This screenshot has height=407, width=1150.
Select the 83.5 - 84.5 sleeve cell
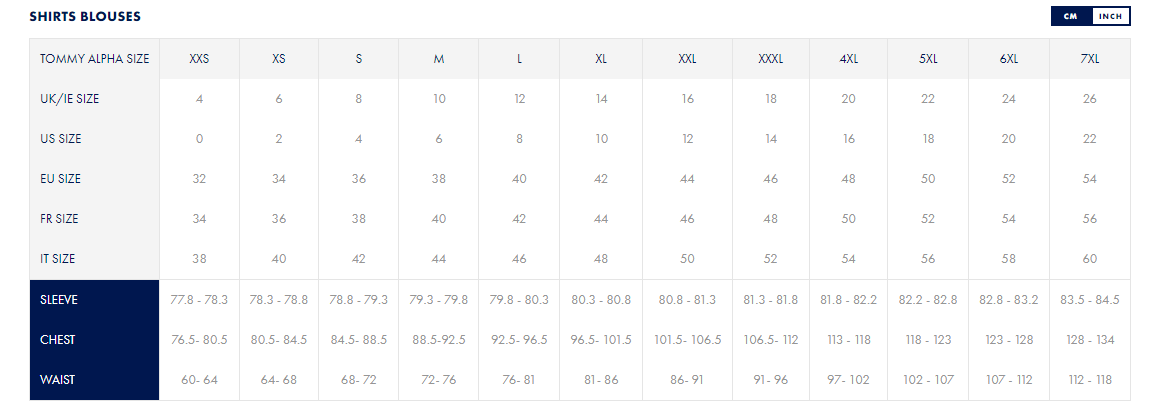tap(1090, 300)
